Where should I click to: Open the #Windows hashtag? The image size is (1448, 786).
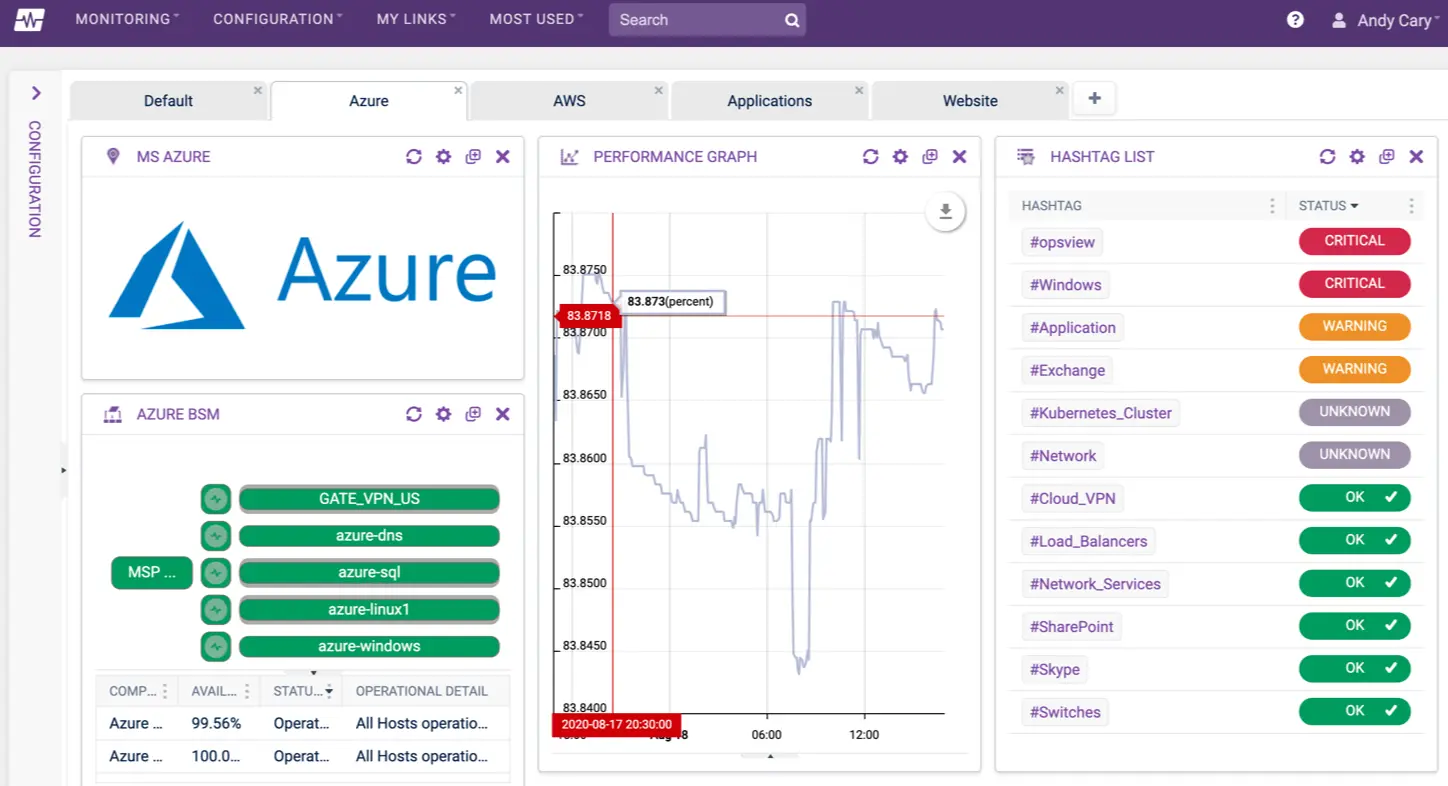1066,285
